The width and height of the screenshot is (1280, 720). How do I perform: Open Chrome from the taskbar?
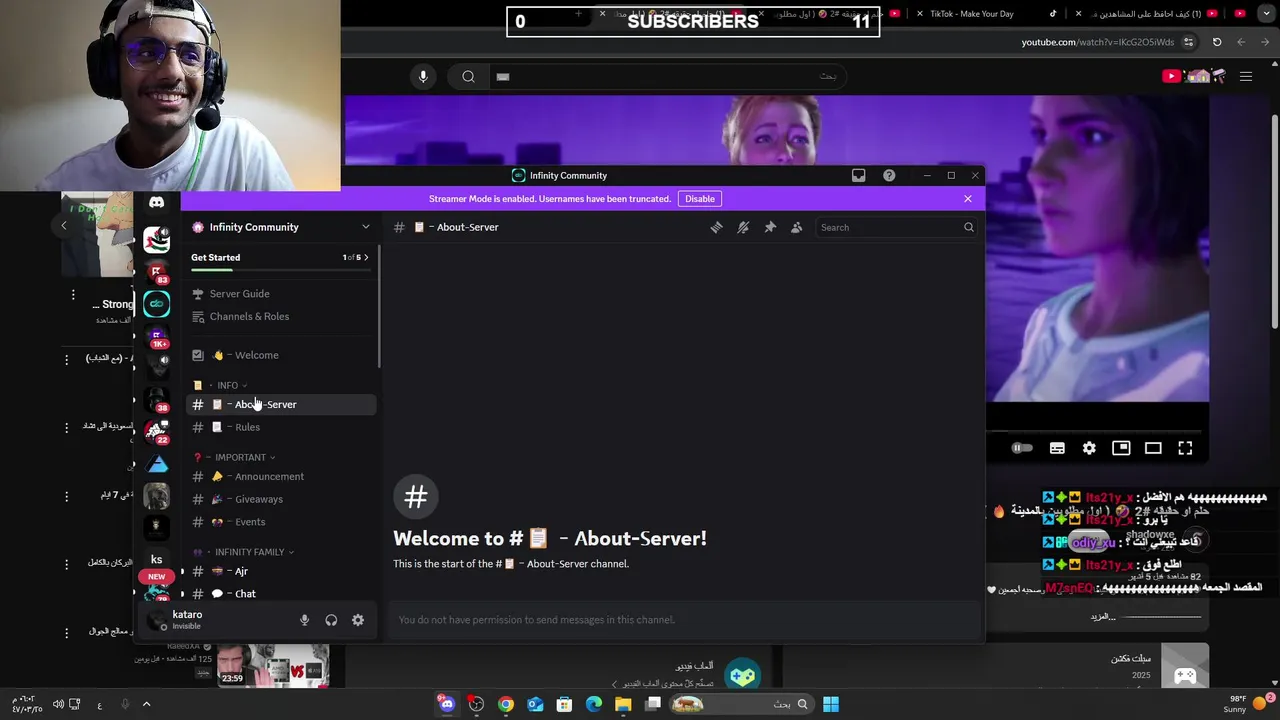[x=506, y=704]
